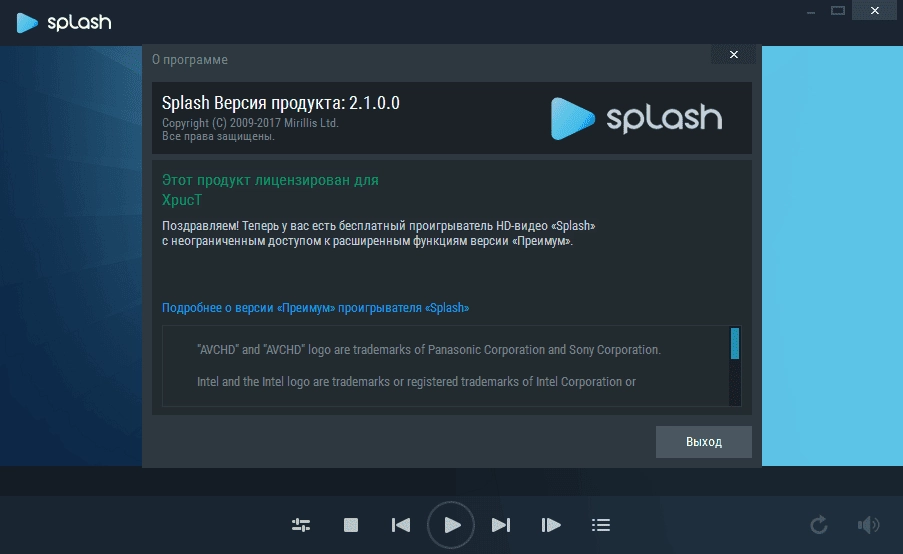Click the Copyright (C) 2009-2017 Mirillis Ltd. line
The width and height of the screenshot is (903, 554).
pyautogui.click(x=250, y=123)
